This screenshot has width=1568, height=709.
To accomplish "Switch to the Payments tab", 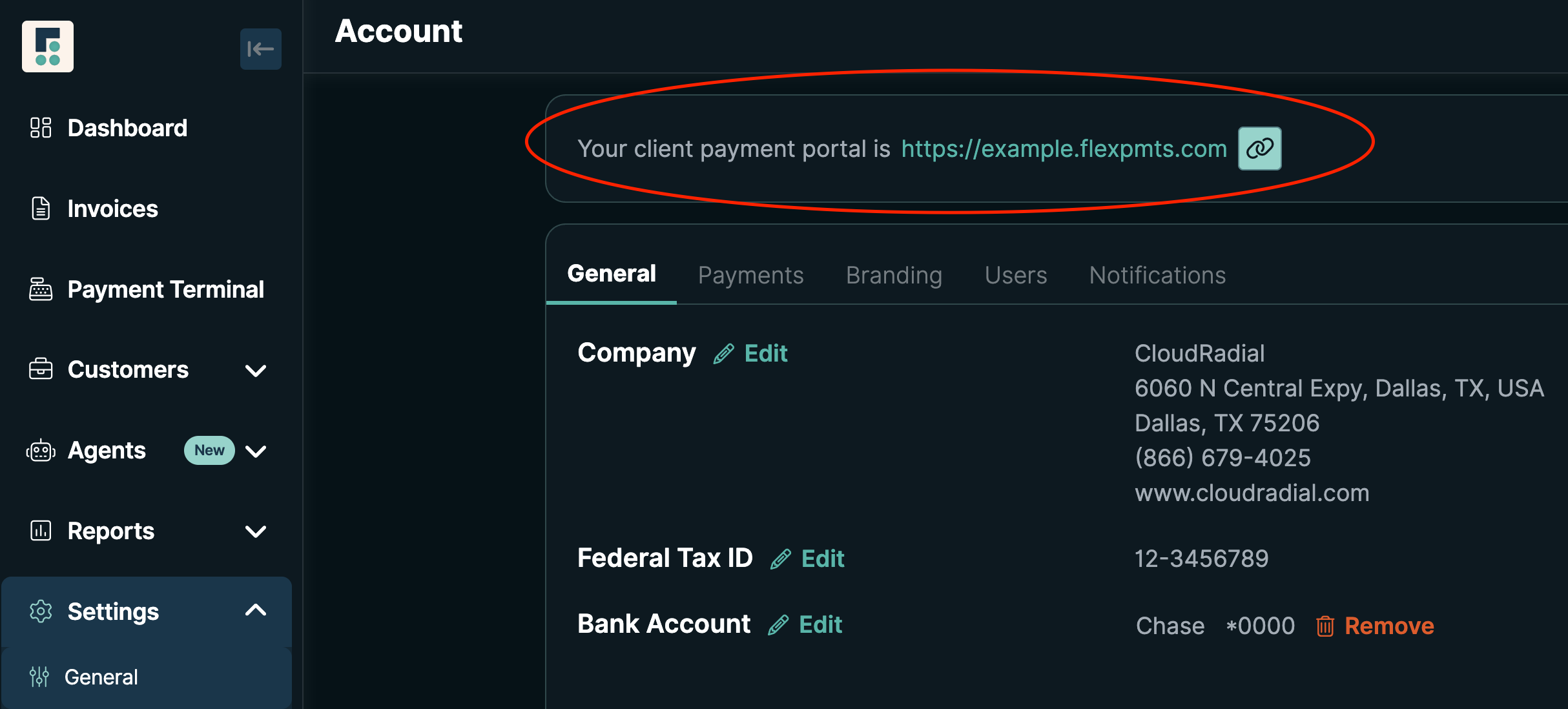I will (750, 275).
